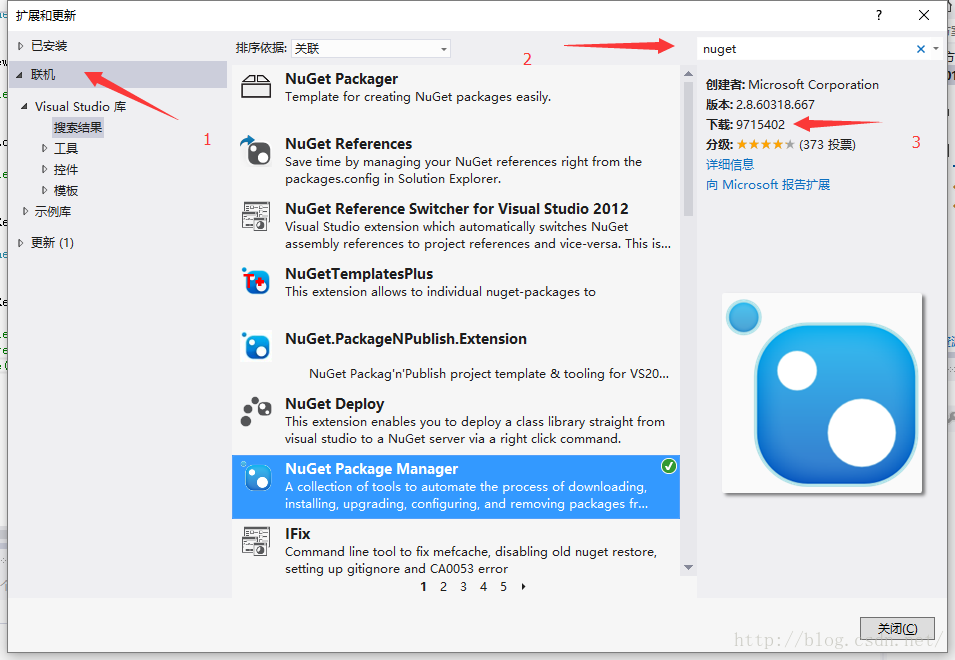Click the next page arrow
The image size is (955, 660).
(524, 587)
